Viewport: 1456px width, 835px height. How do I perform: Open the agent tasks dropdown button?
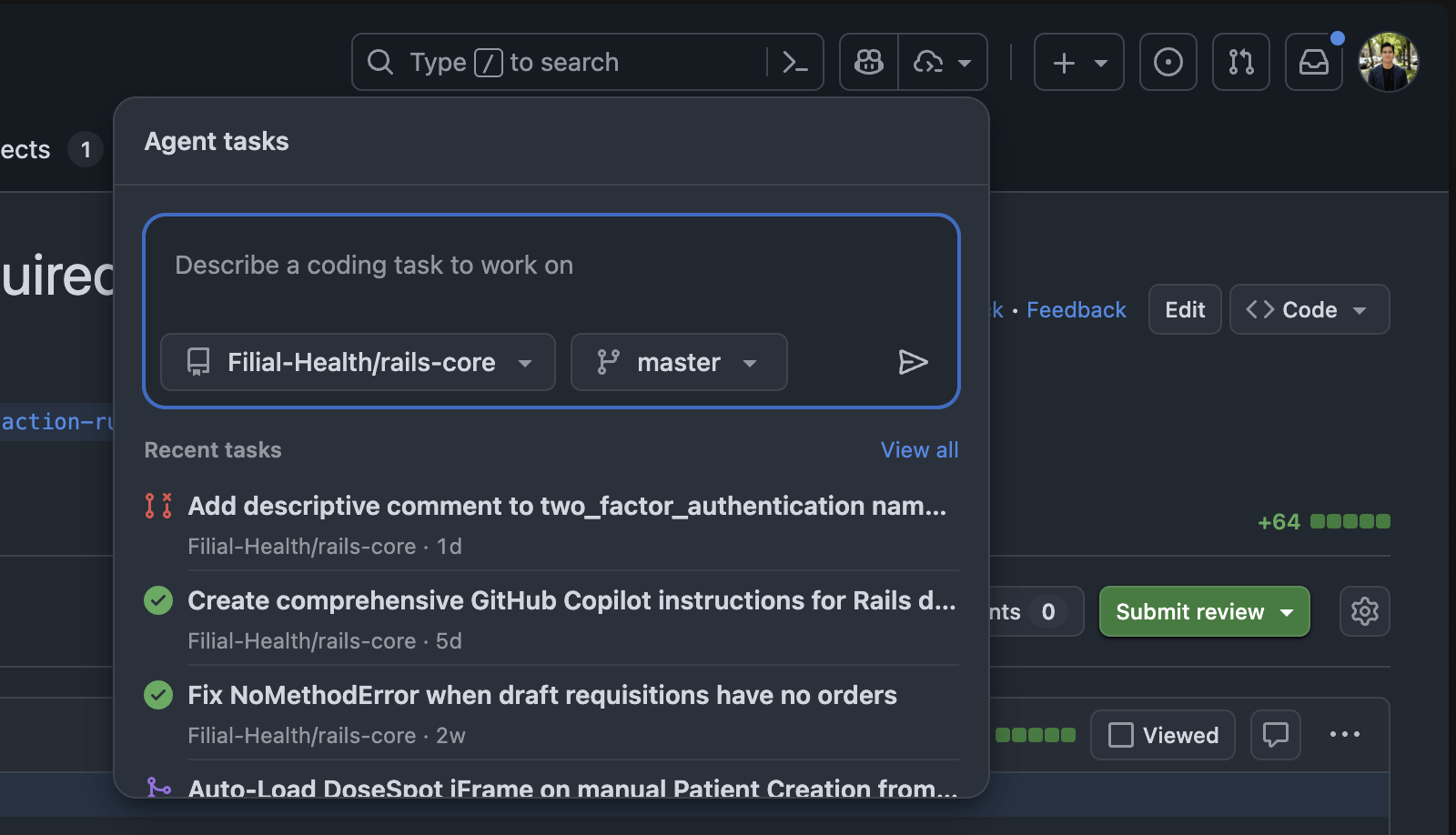tap(943, 62)
